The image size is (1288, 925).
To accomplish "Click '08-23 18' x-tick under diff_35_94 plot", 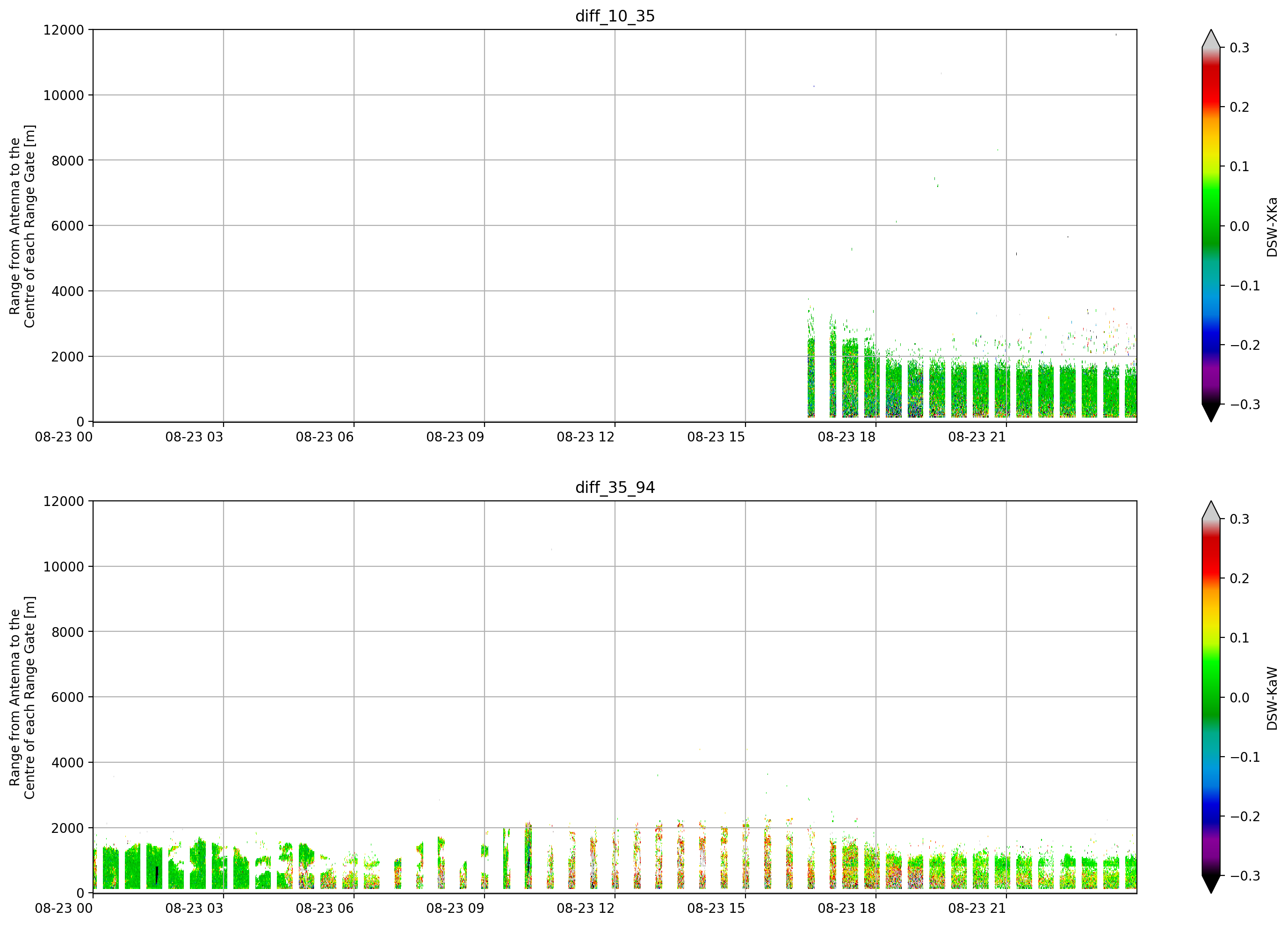I will [x=847, y=908].
